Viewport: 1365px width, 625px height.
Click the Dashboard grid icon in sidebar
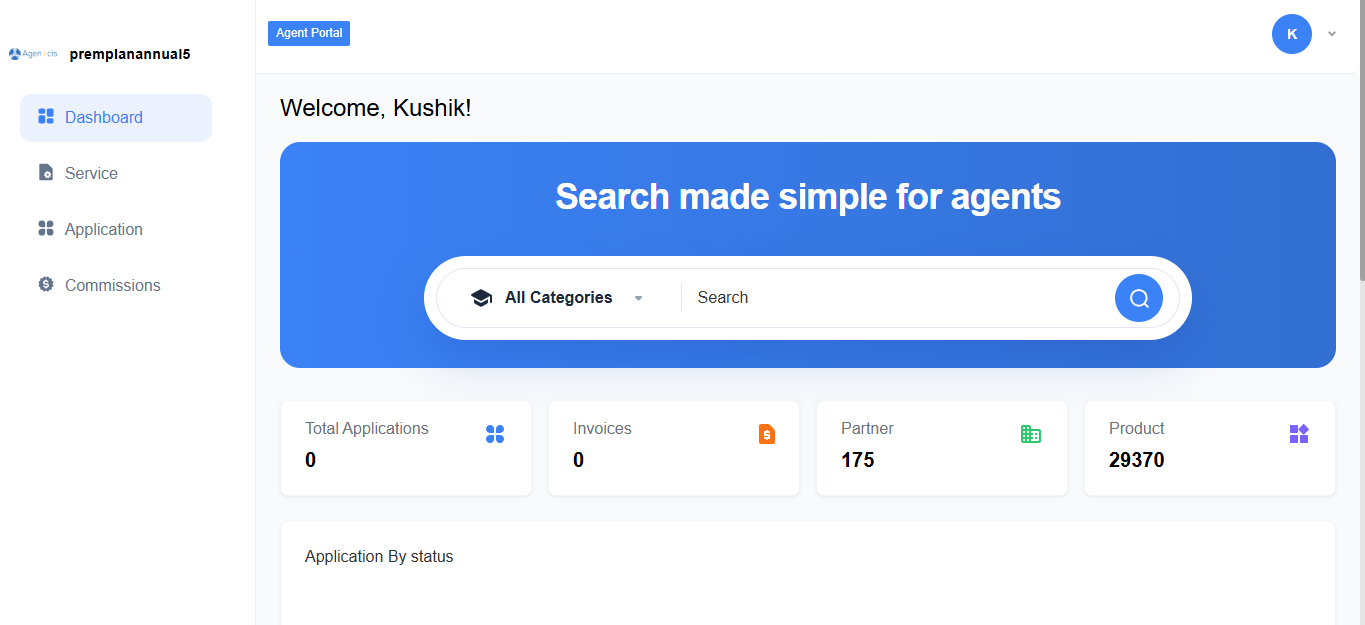coord(46,117)
